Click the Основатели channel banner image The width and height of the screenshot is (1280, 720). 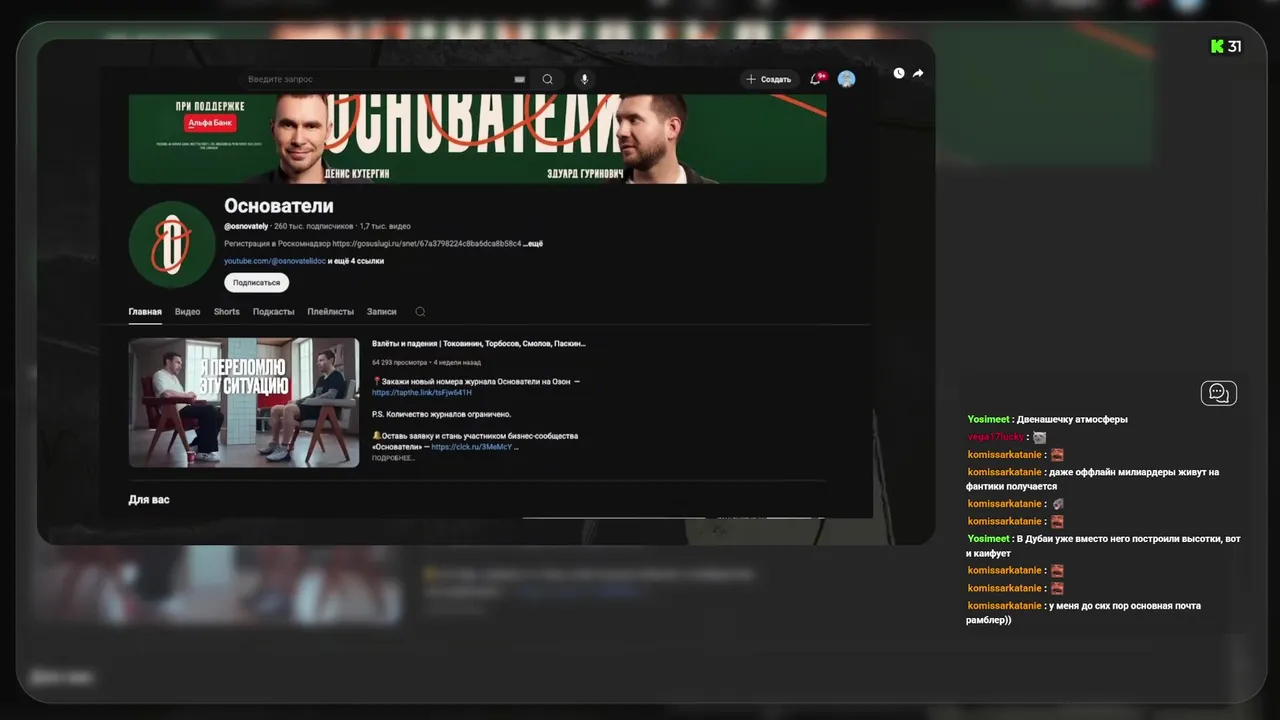477,138
